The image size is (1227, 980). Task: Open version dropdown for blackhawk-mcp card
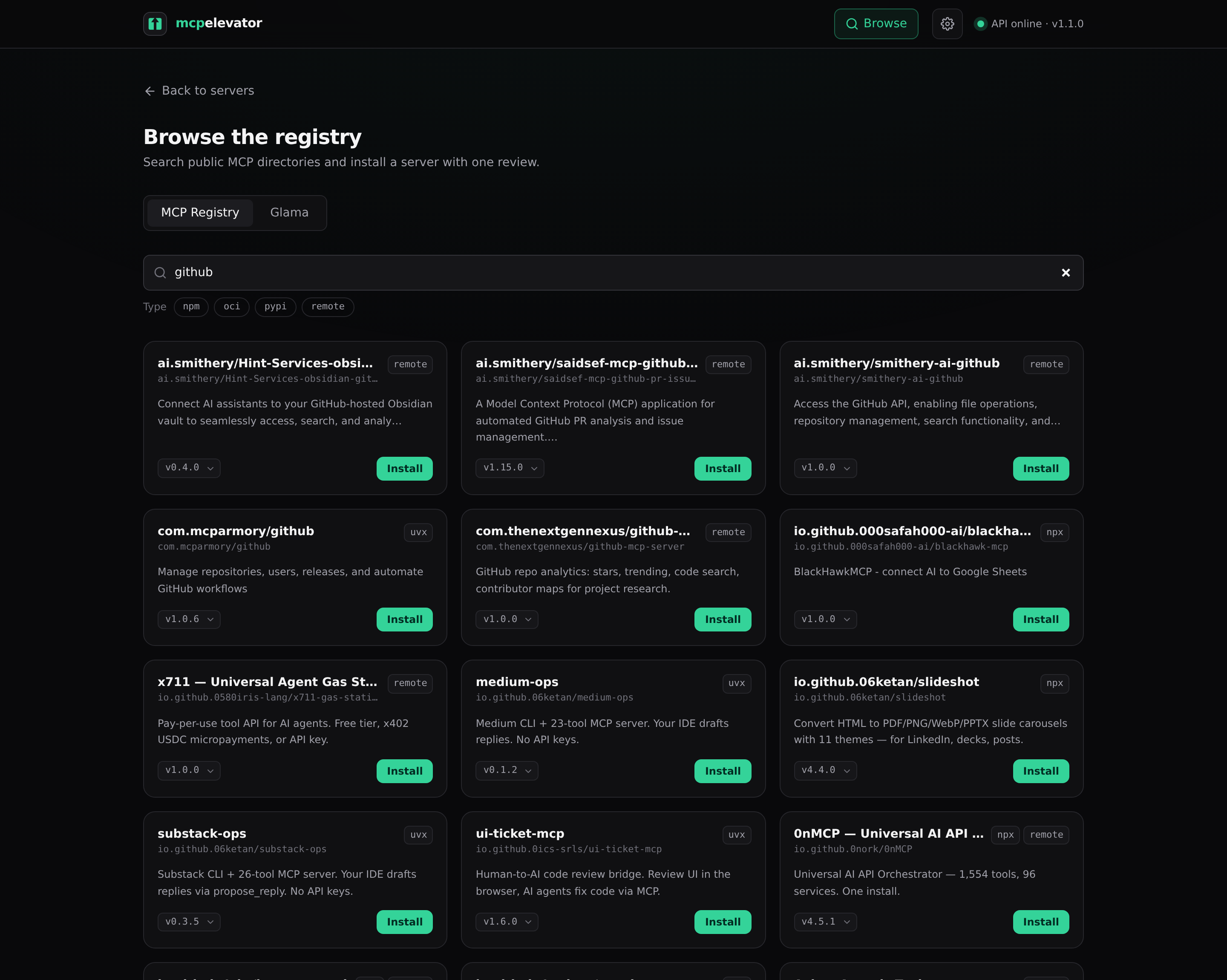(x=825, y=619)
